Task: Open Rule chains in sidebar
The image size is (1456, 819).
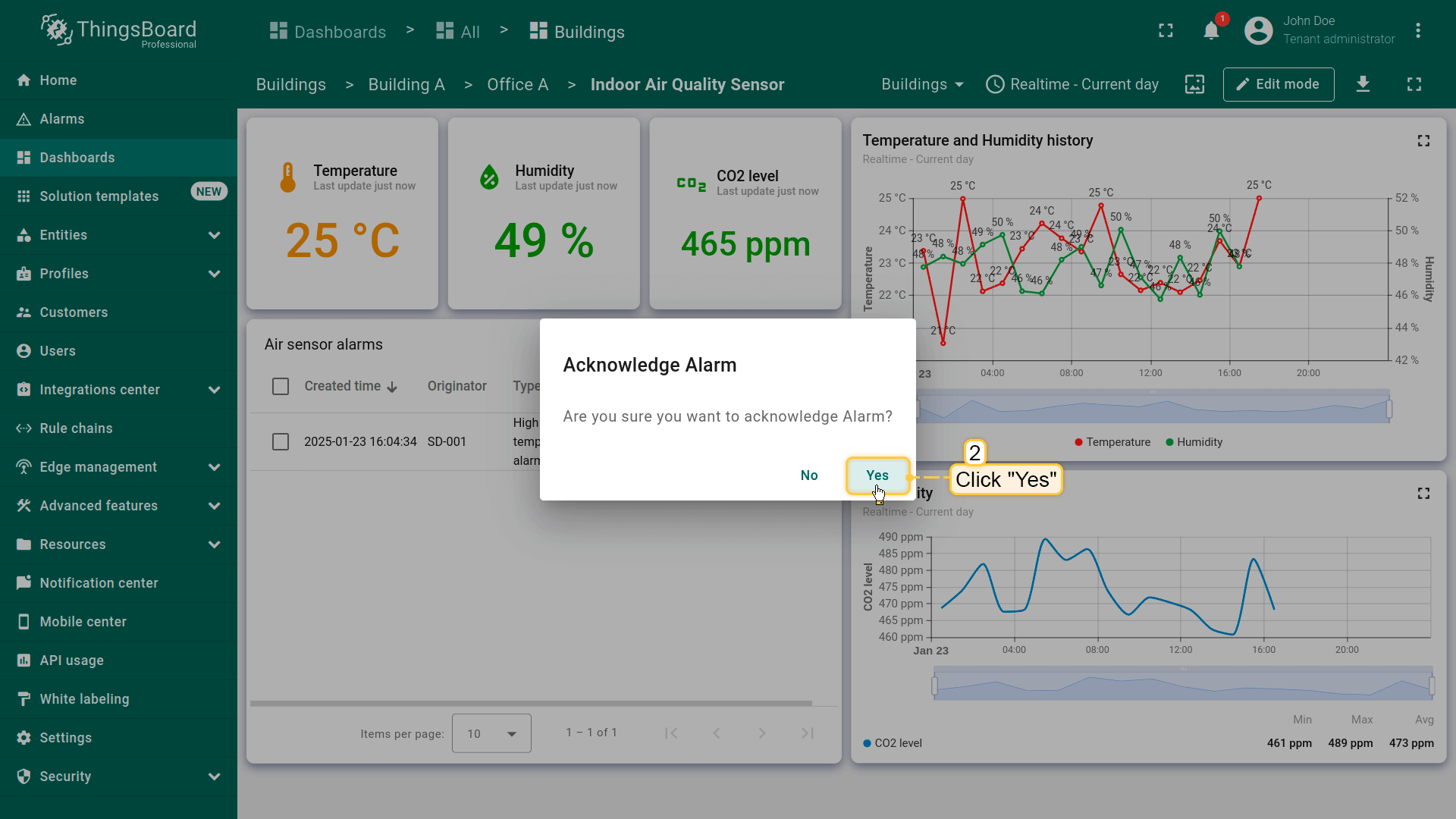Action: click(x=76, y=428)
